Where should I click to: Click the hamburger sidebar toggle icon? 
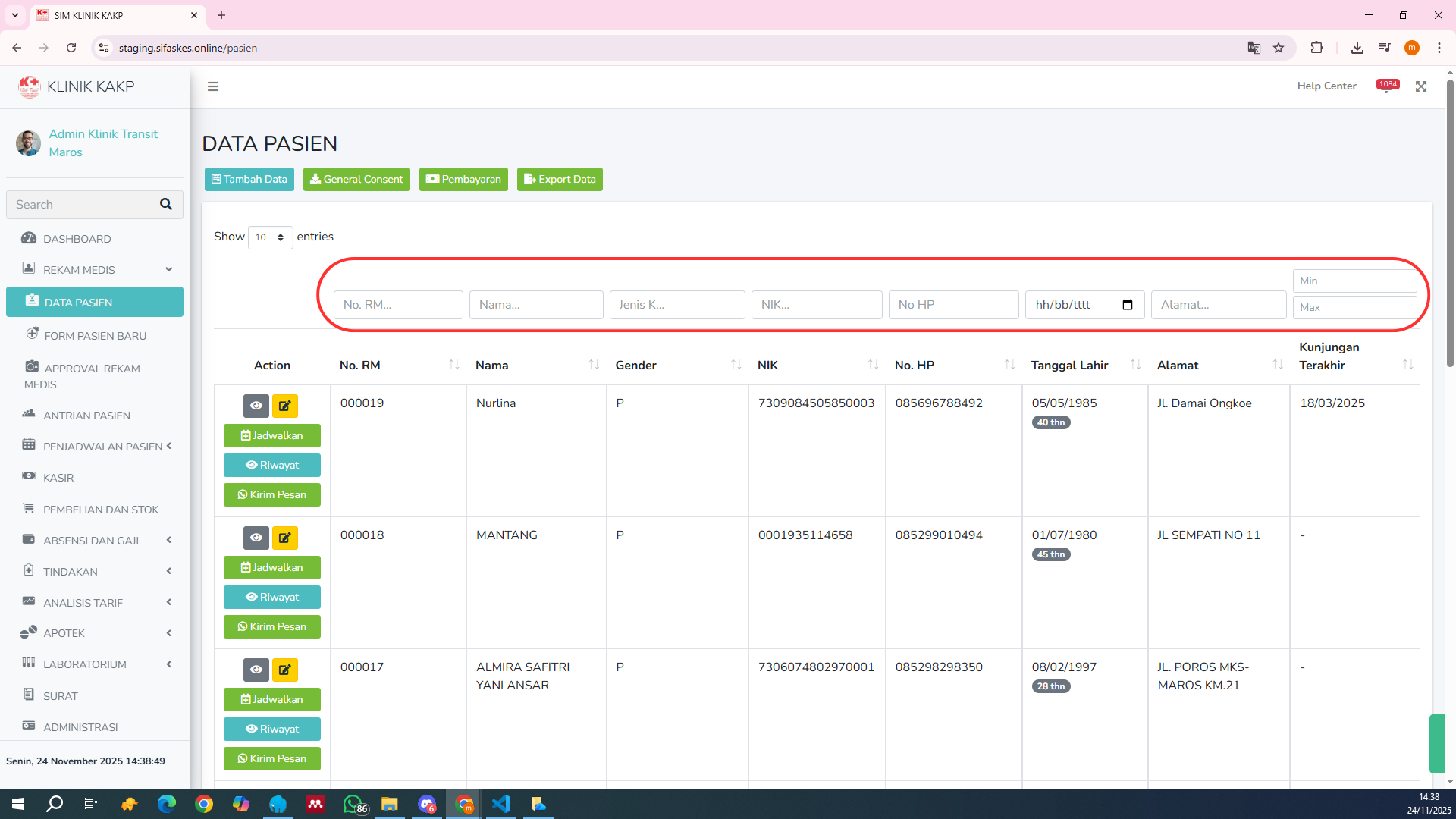tap(213, 86)
